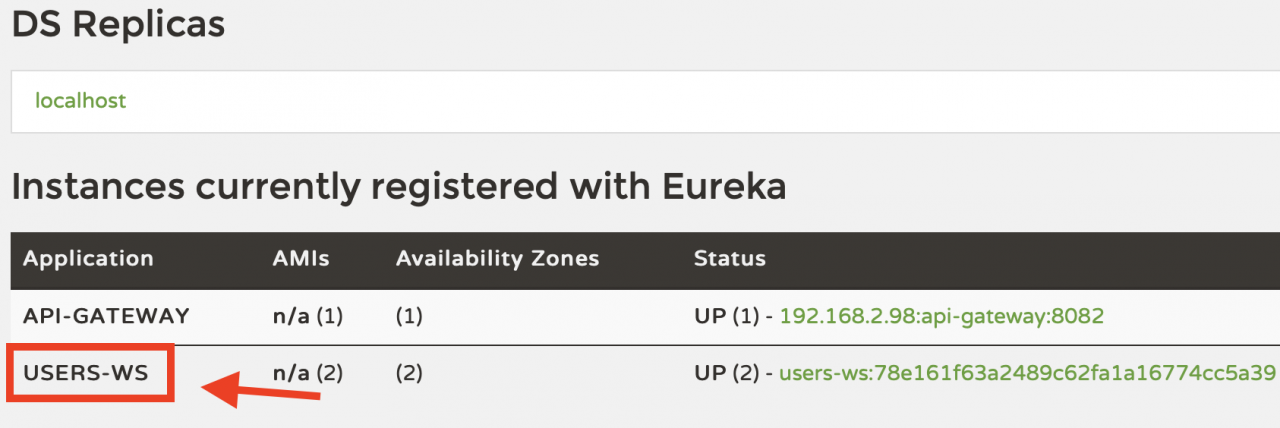Select the API-GATEWAY application name
This screenshot has height=428, width=1280.
[106, 317]
